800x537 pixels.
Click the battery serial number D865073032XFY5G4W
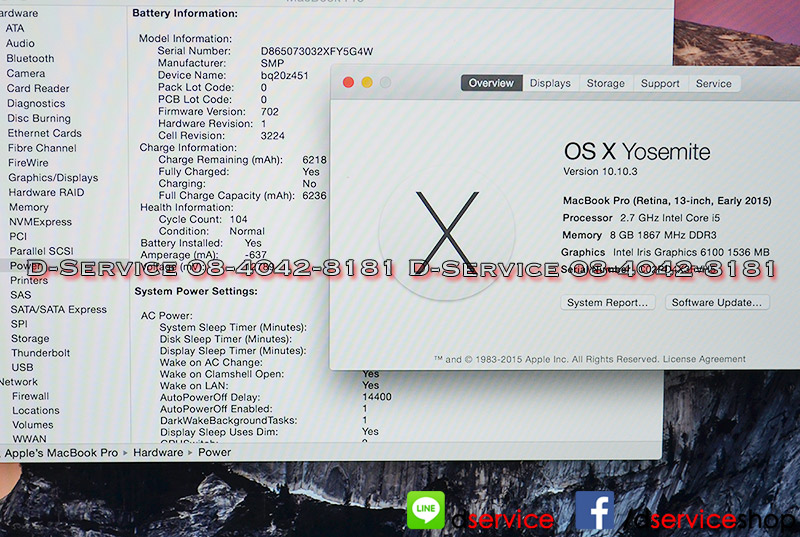pos(317,52)
